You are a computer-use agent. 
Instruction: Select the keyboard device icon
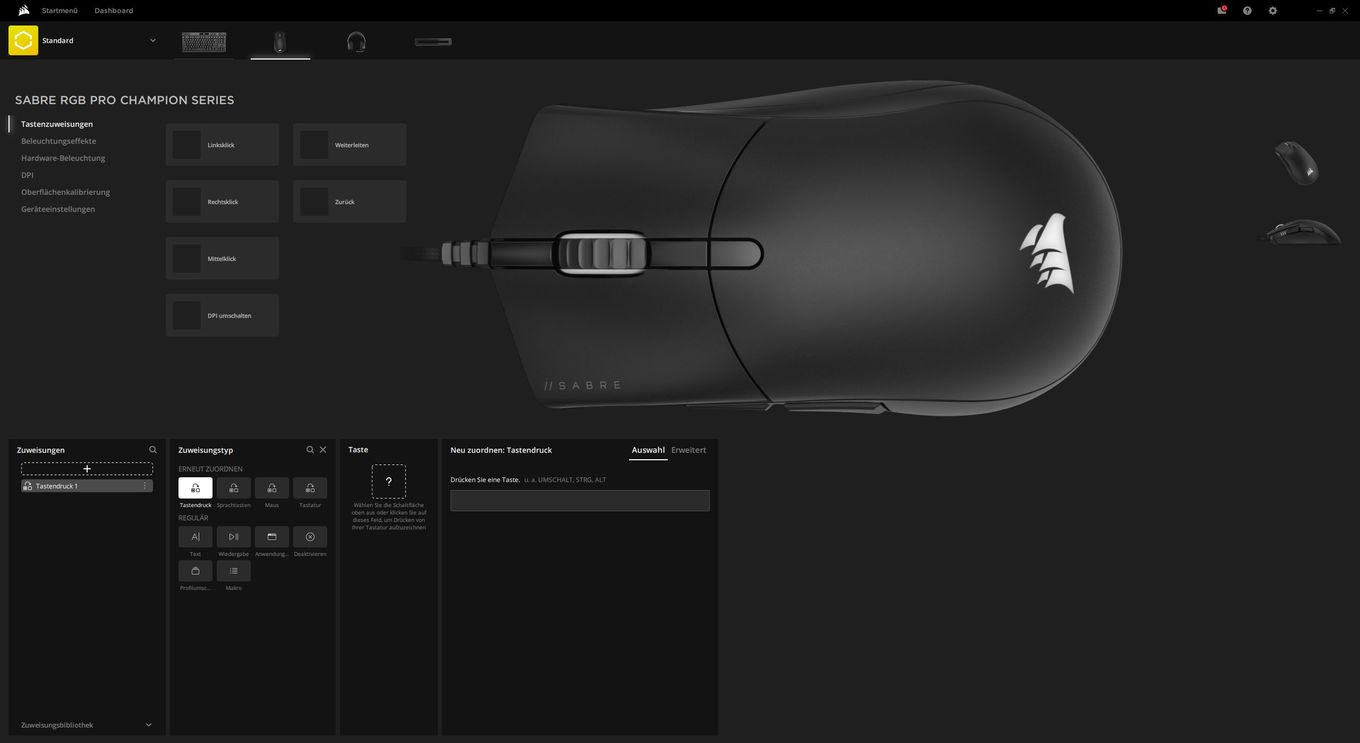[204, 42]
